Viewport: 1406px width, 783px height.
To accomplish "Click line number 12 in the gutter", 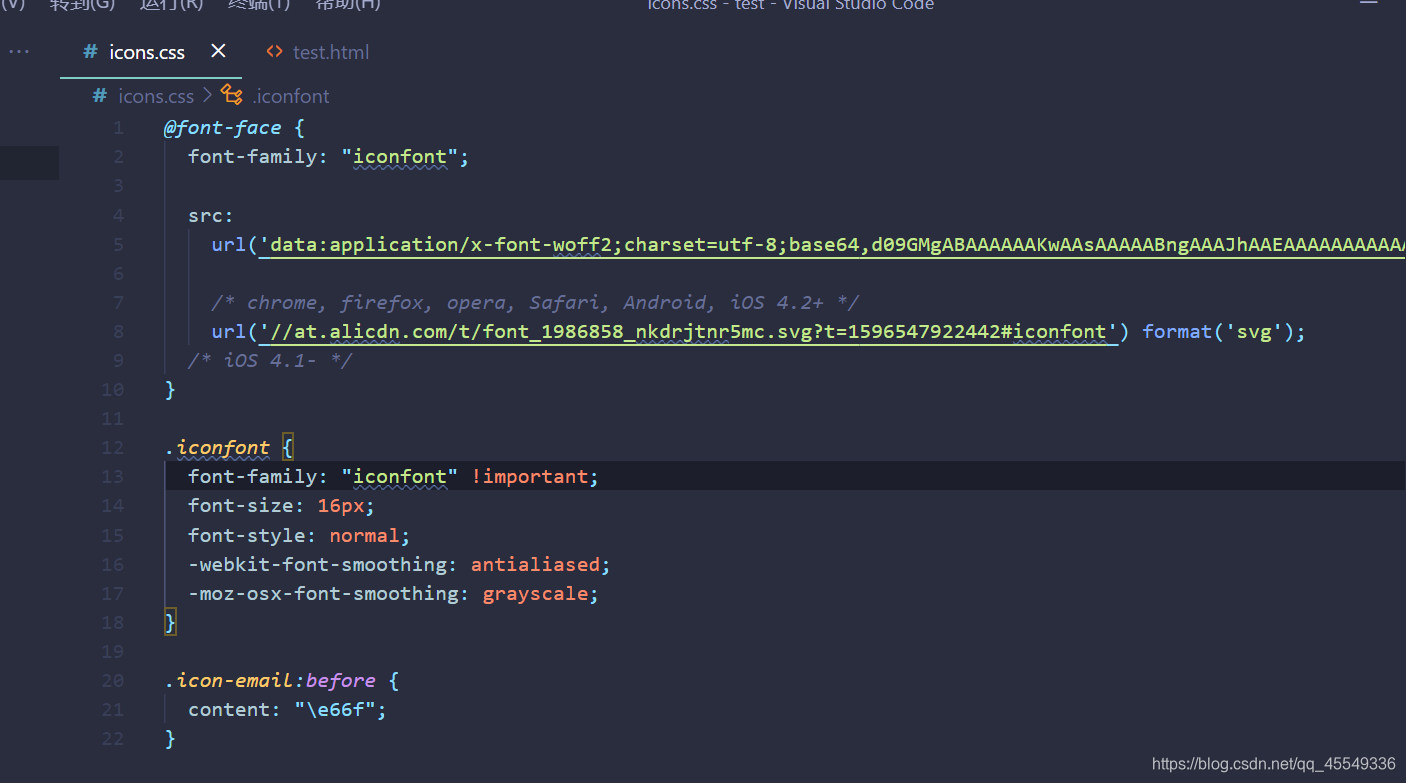I will (x=113, y=447).
